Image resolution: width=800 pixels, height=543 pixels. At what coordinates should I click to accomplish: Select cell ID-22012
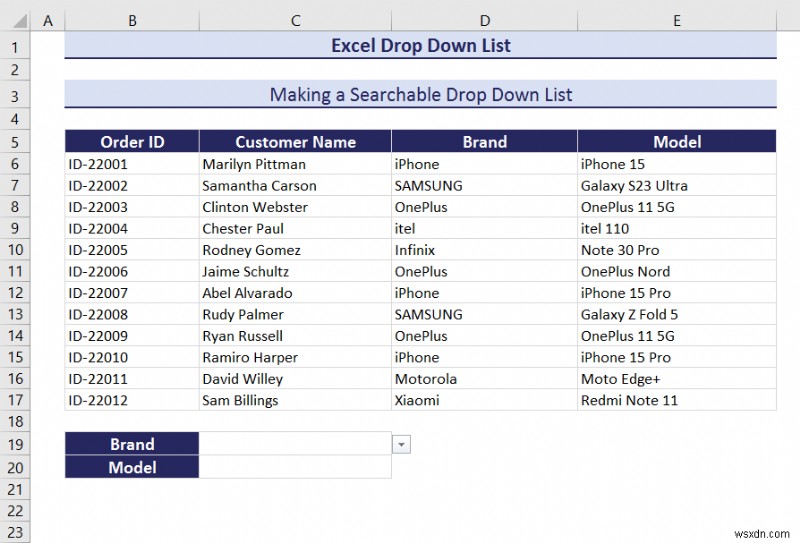(132, 400)
